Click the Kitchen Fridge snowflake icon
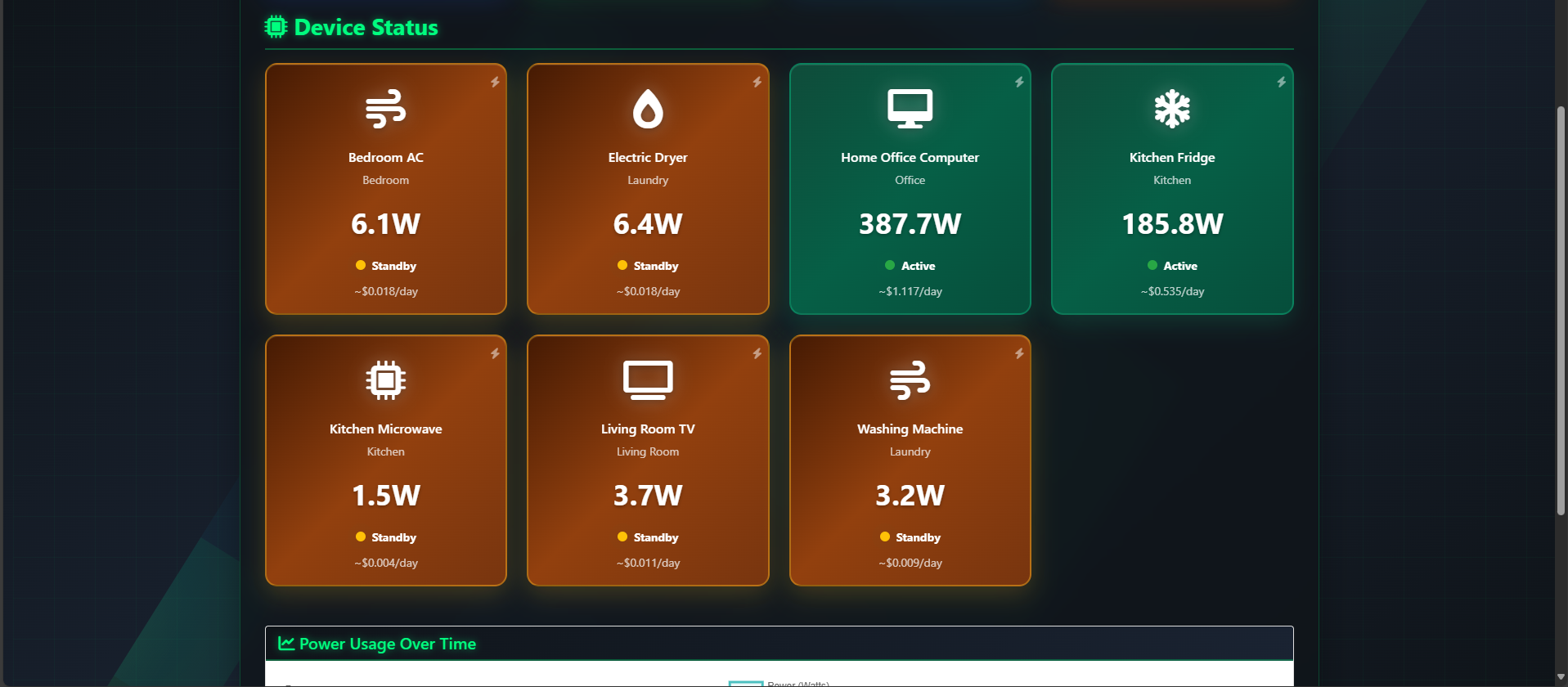This screenshot has width=1568, height=687. point(1172,109)
